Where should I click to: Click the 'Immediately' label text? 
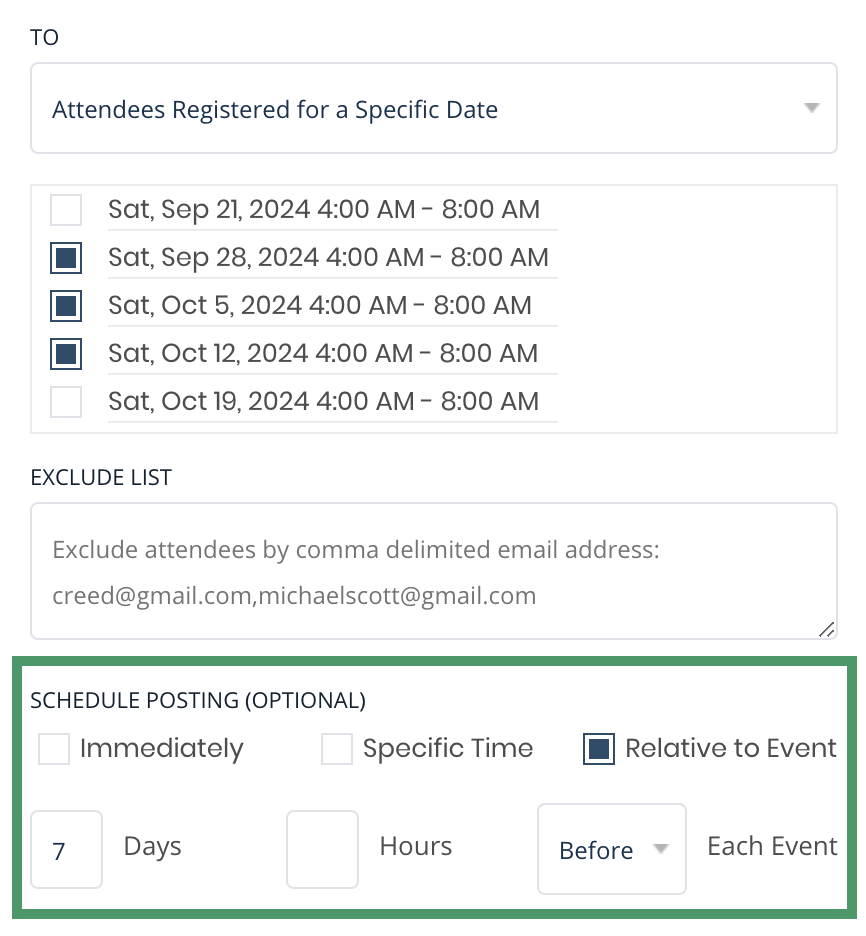click(162, 749)
